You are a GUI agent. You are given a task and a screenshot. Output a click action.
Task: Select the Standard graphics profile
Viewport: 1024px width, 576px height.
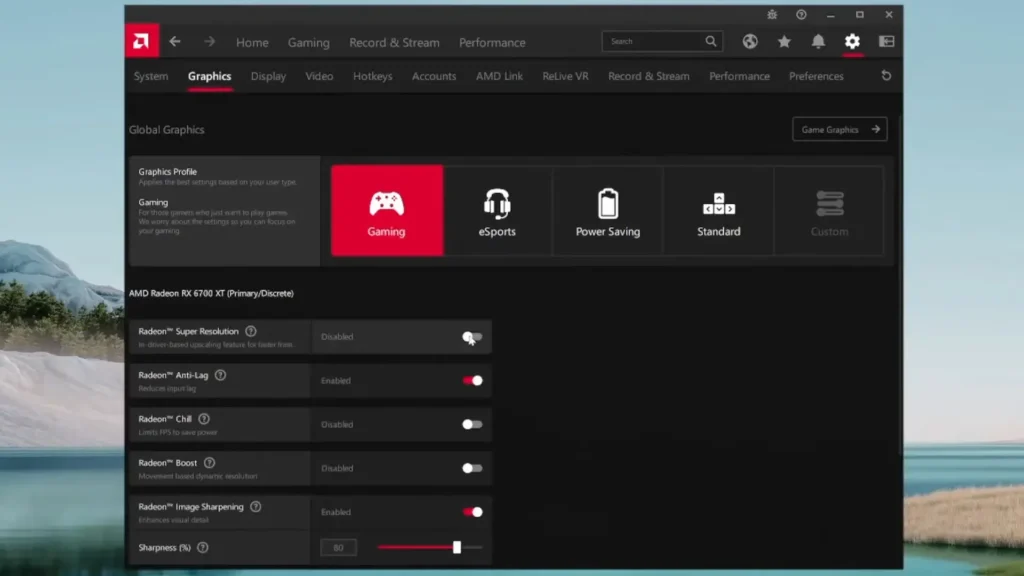click(718, 210)
